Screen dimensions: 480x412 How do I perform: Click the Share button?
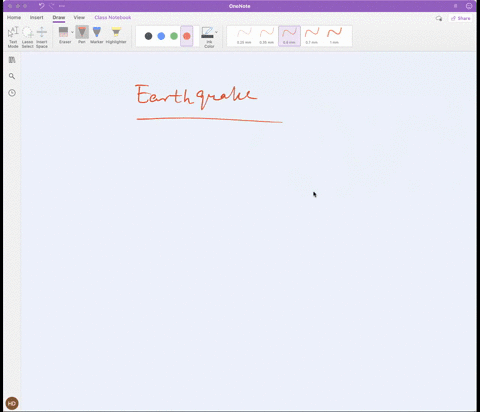click(x=461, y=18)
